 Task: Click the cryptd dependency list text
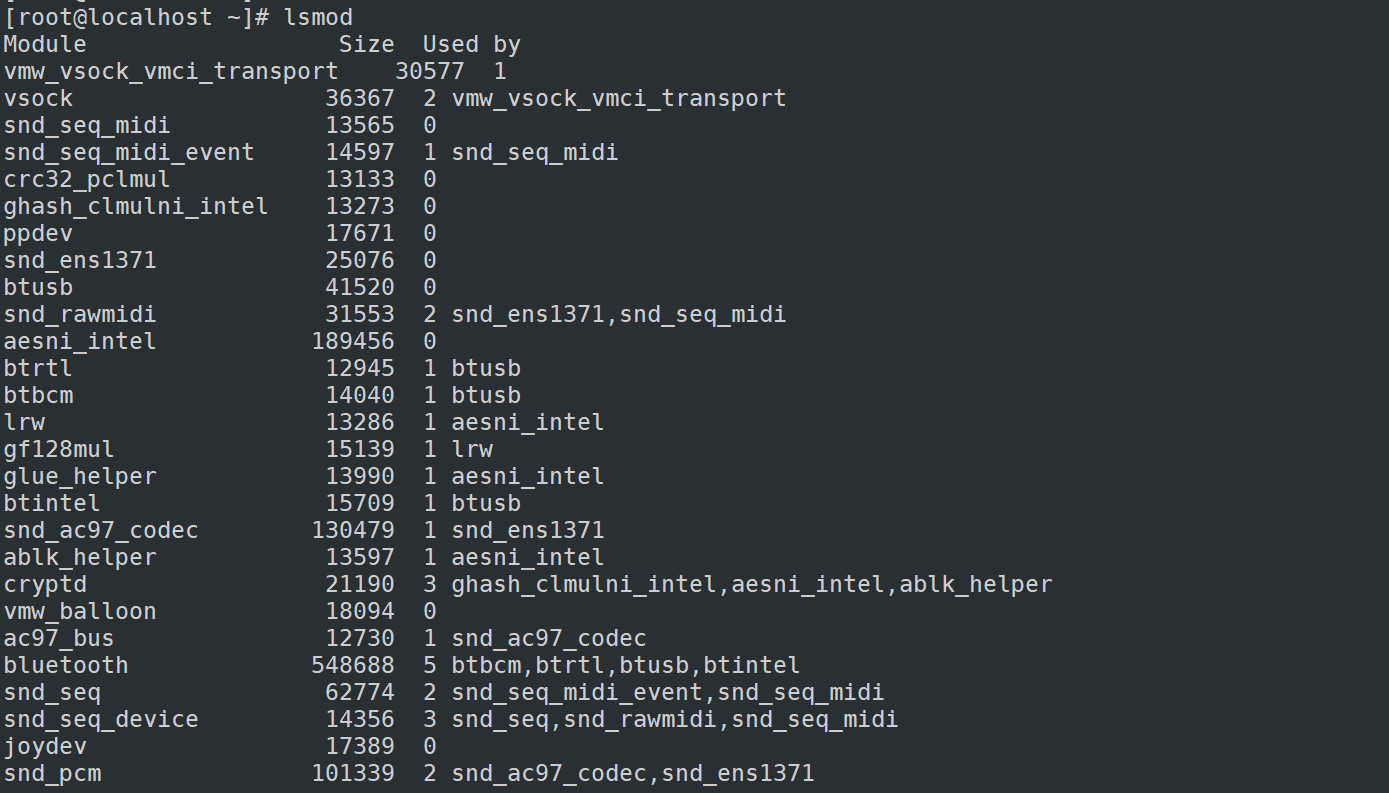coord(752,584)
